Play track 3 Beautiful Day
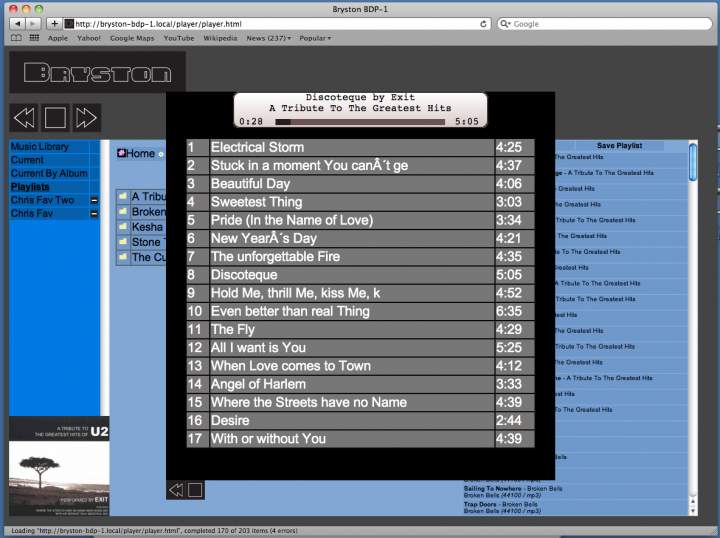 pos(360,184)
